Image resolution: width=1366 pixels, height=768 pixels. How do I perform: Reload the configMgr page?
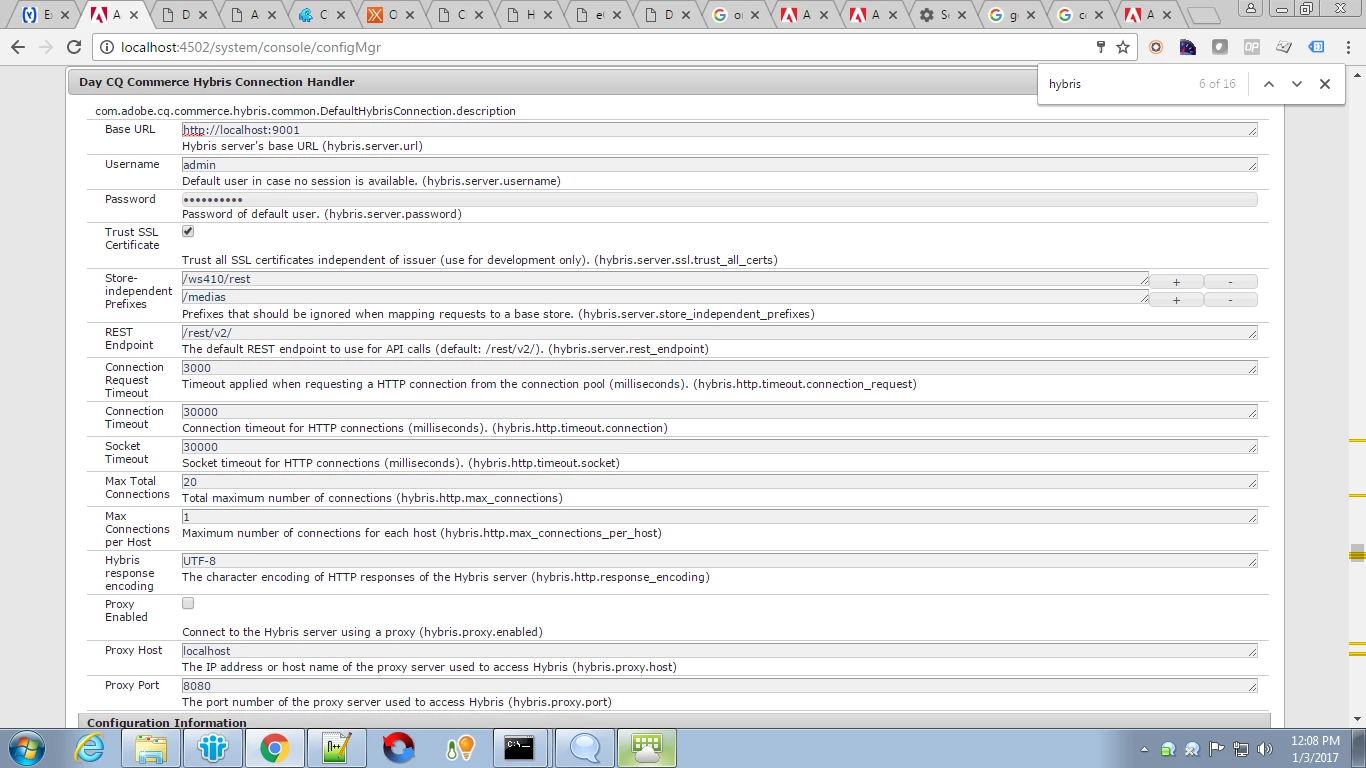pyautogui.click(x=73, y=47)
